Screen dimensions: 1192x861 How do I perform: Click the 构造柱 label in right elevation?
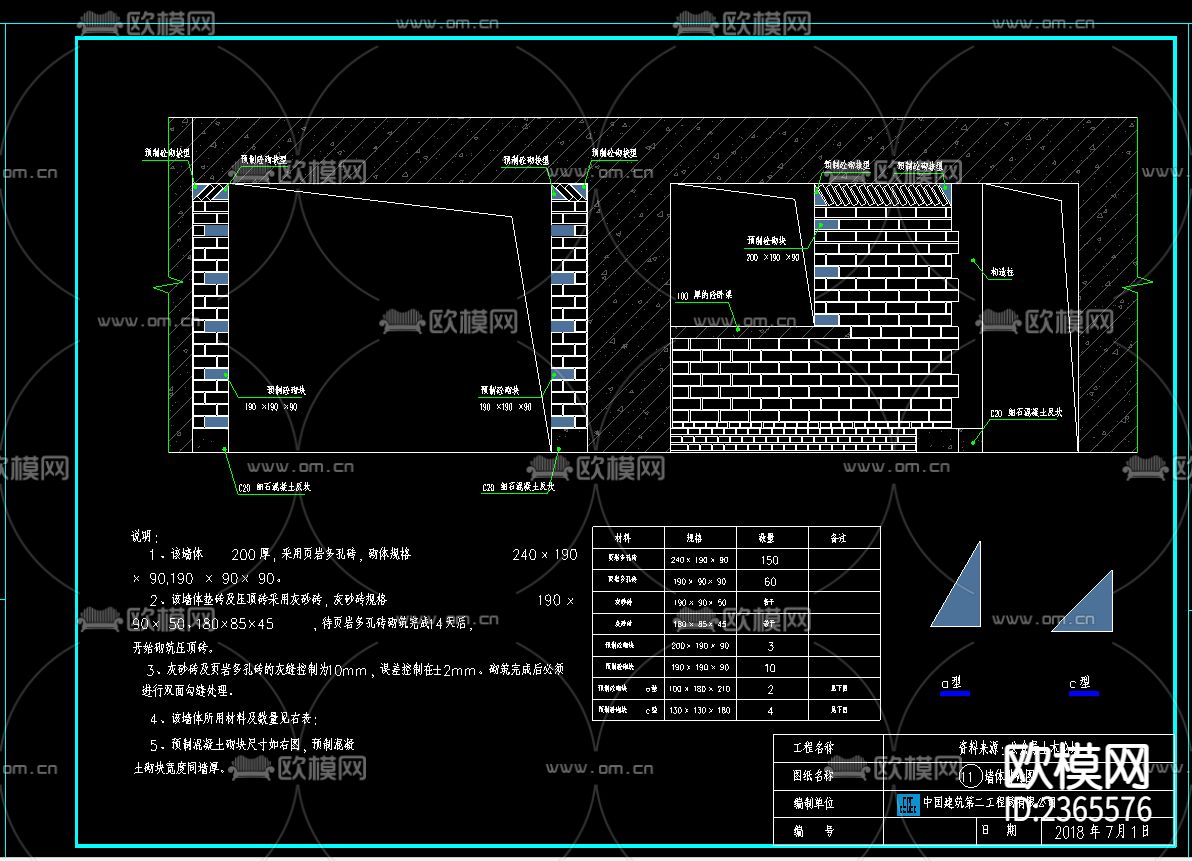pos(1002,272)
